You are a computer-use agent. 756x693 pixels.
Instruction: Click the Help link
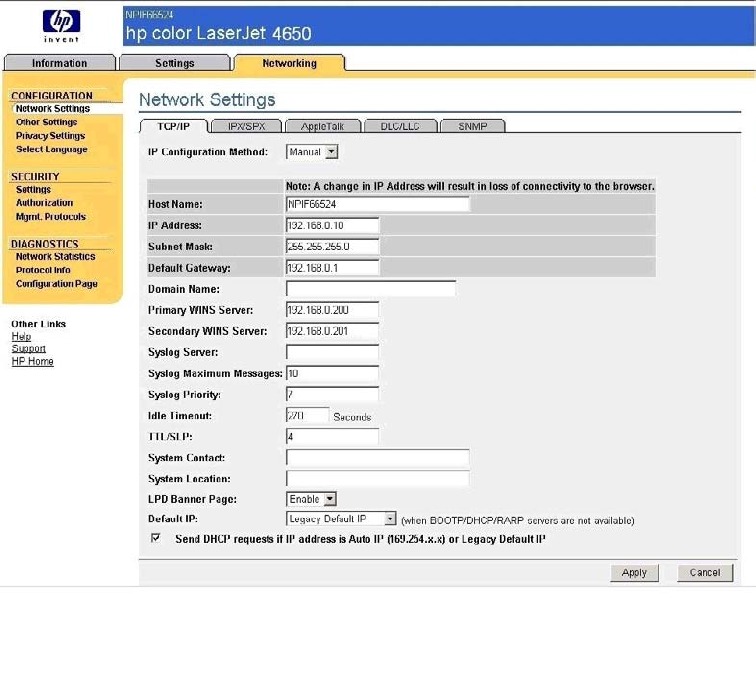pyautogui.click(x=21, y=336)
